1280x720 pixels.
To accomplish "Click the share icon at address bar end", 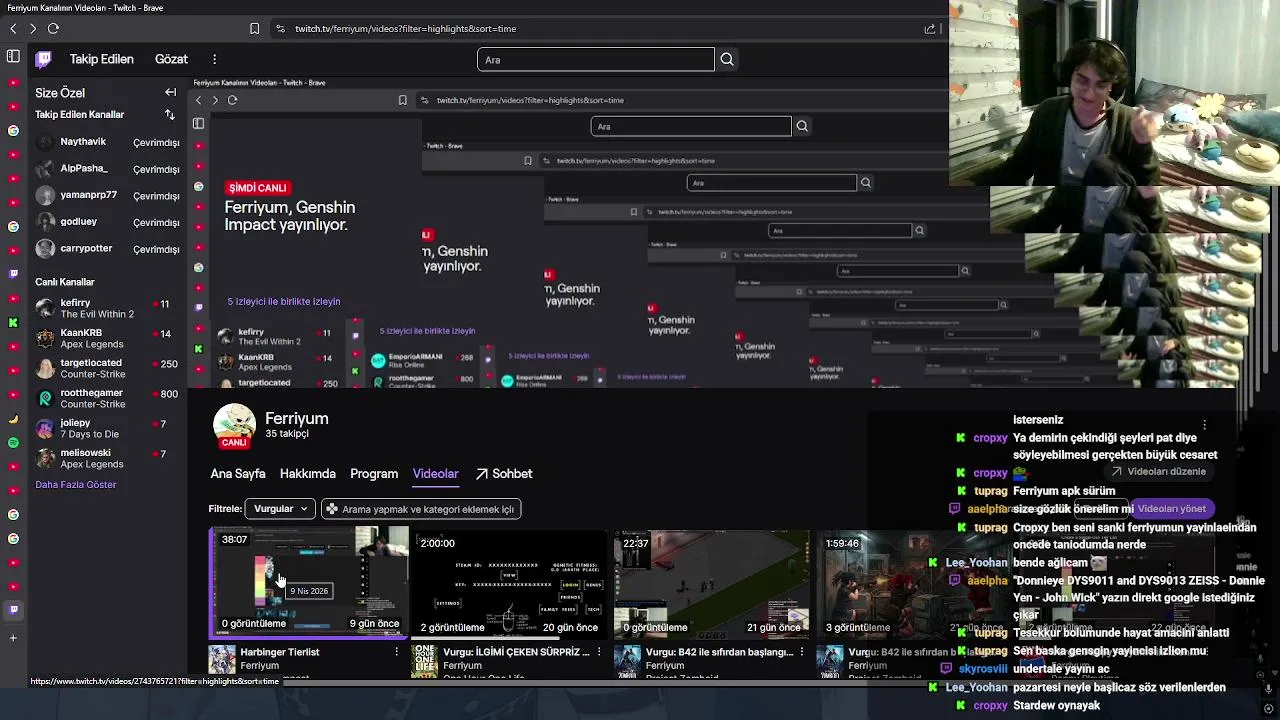I will (x=930, y=29).
